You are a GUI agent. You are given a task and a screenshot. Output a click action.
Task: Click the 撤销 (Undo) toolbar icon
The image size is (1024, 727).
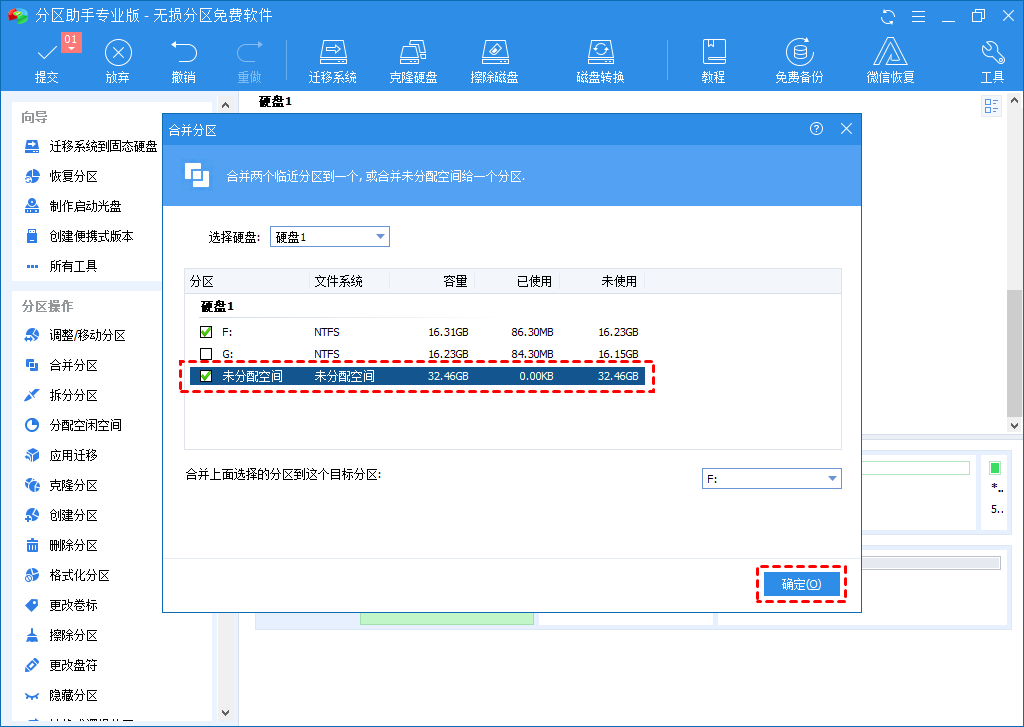coord(183,61)
